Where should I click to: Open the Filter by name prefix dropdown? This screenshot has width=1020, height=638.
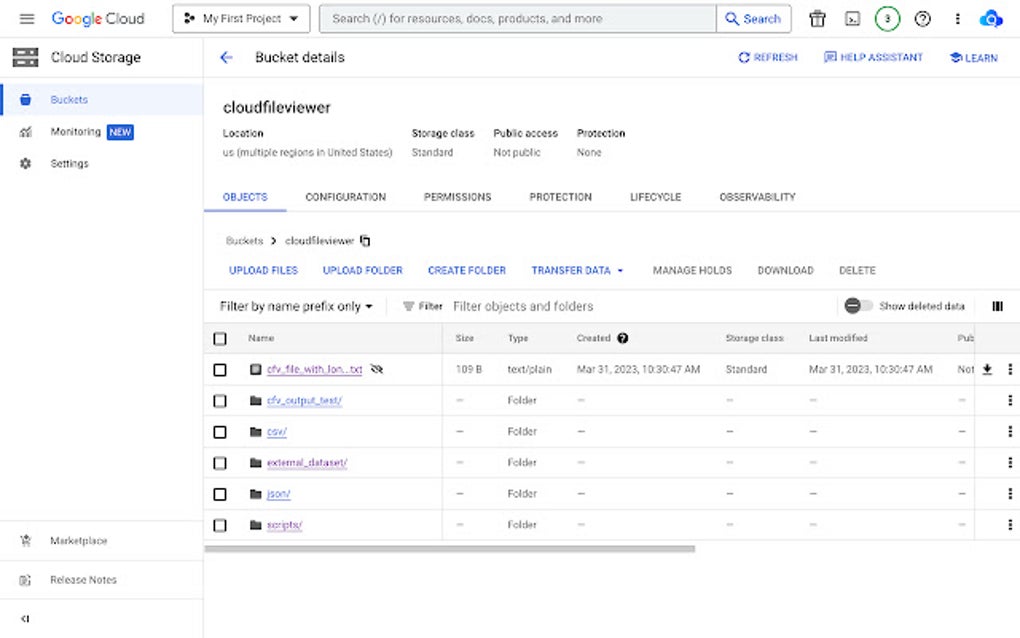coord(293,306)
